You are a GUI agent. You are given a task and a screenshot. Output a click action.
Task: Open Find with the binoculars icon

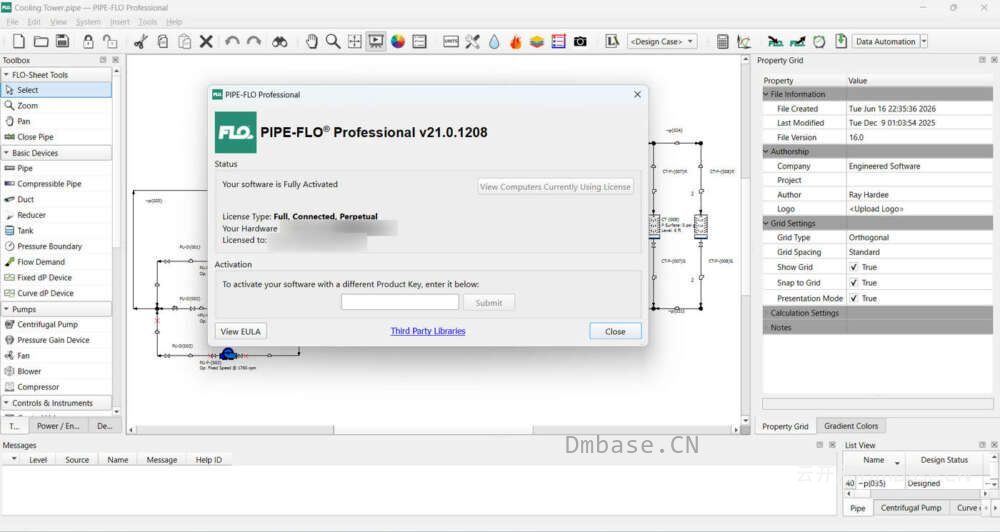pos(279,42)
